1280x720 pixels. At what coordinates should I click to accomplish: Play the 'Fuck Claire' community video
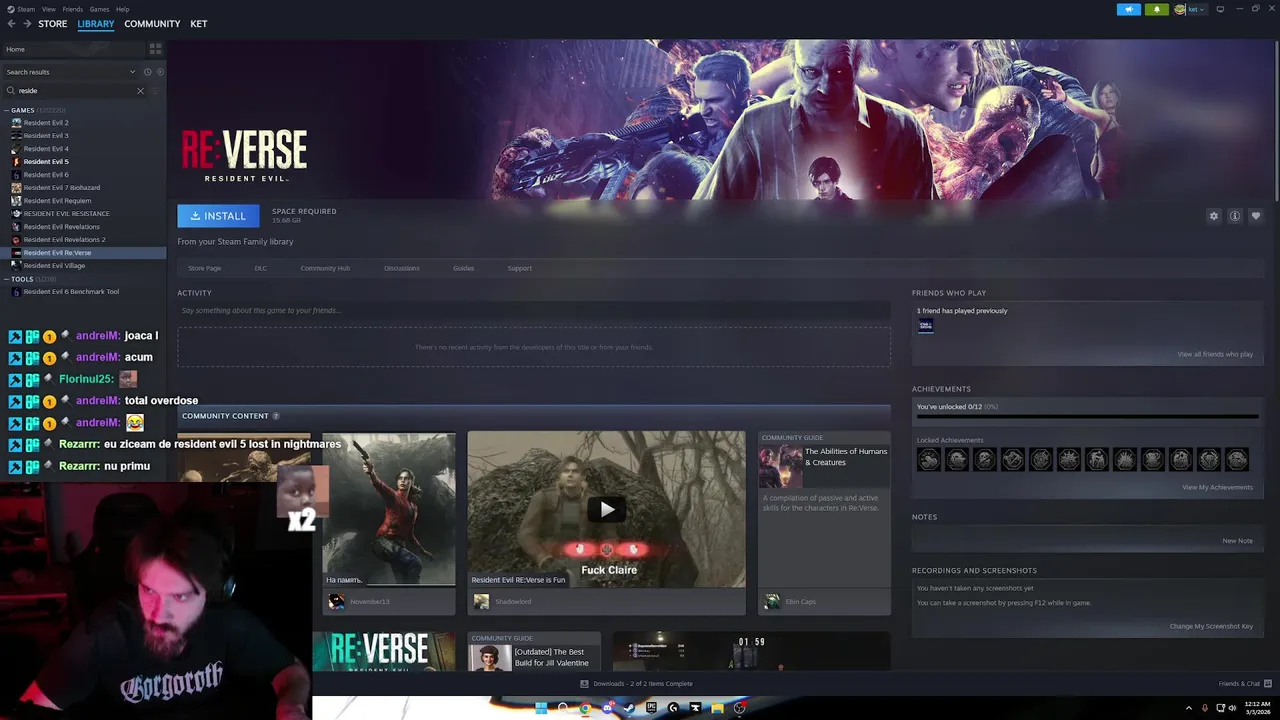click(607, 509)
